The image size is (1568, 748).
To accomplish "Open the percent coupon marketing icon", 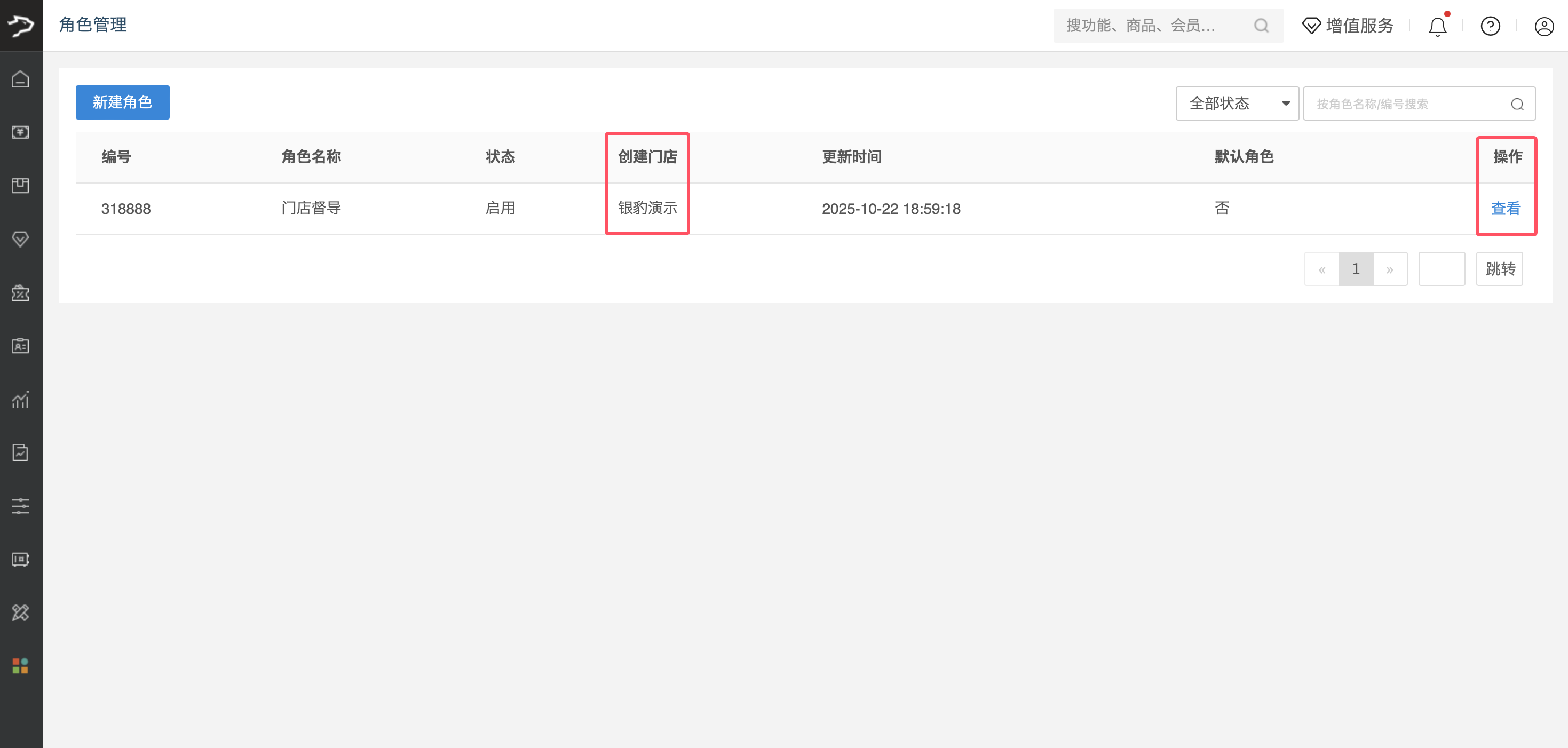I will (x=20, y=293).
